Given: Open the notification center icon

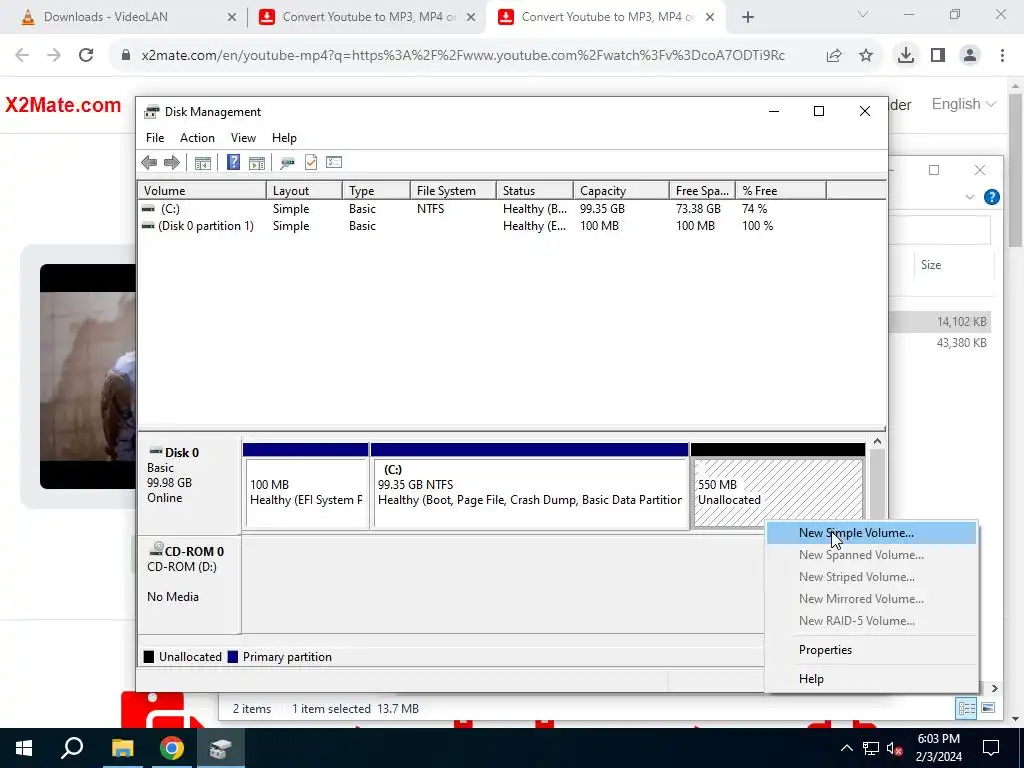Looking at the screenshot, I should coord(991,748).
